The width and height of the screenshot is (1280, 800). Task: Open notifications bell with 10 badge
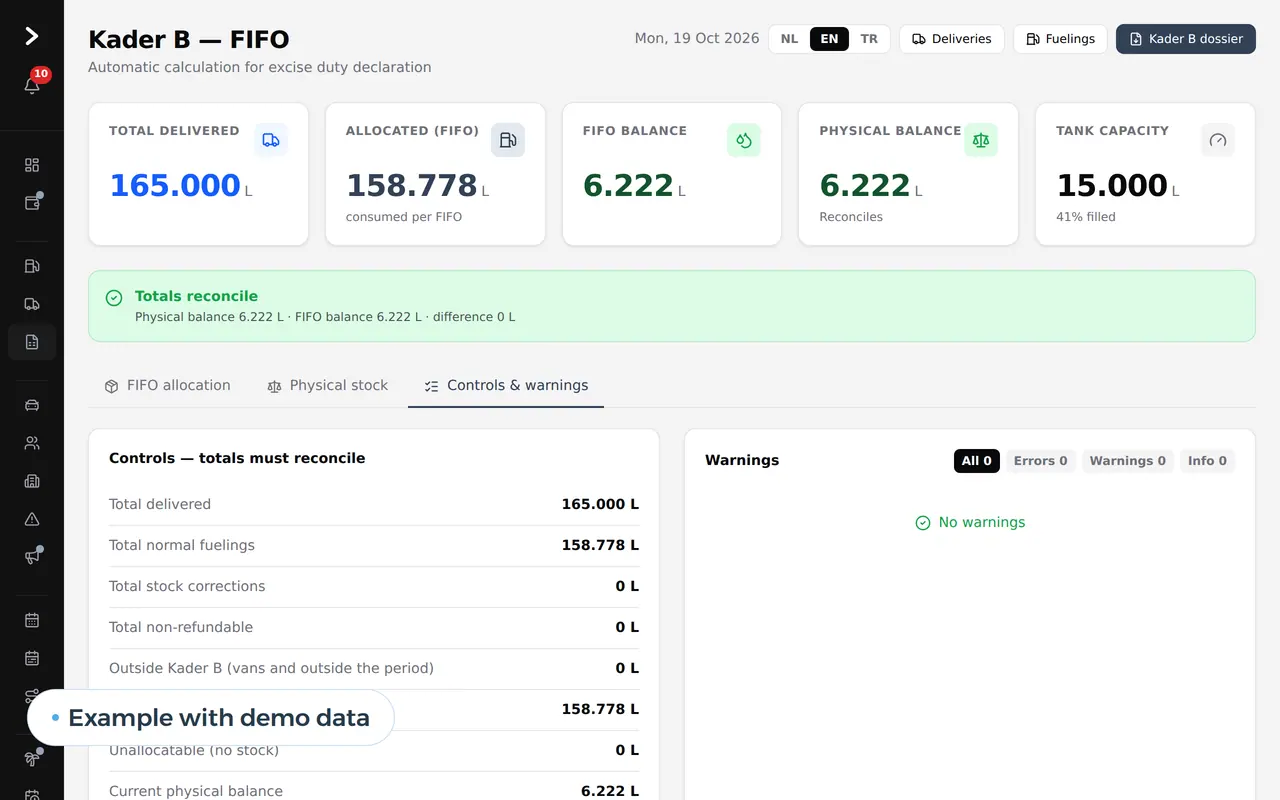pyautogui.click(x=32, y=86)
